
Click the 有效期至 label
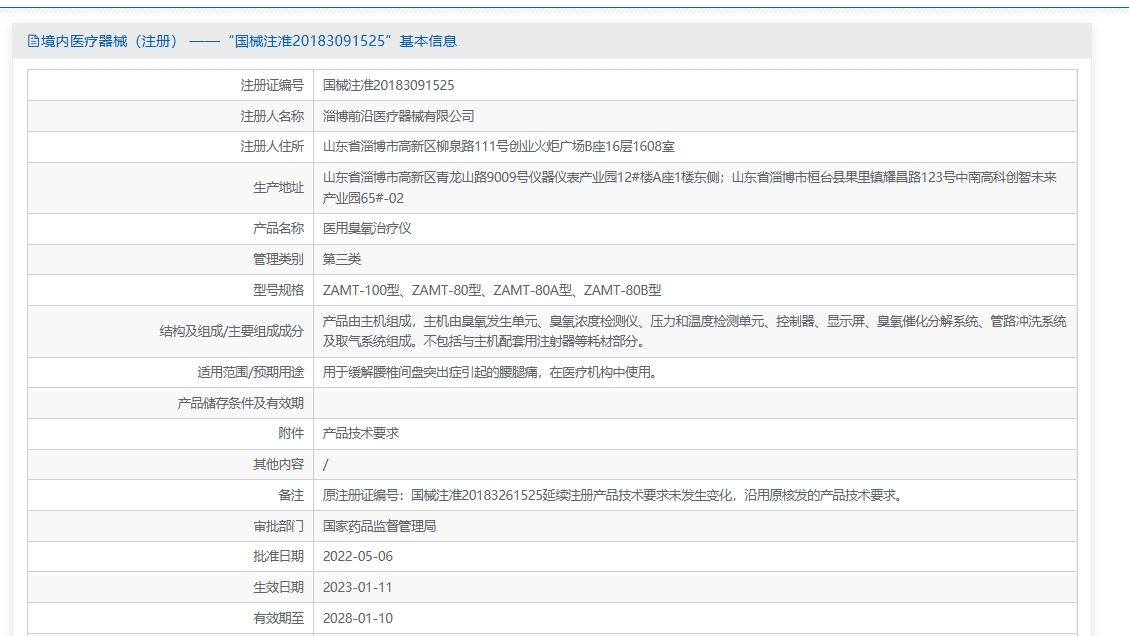click(279, 619)
